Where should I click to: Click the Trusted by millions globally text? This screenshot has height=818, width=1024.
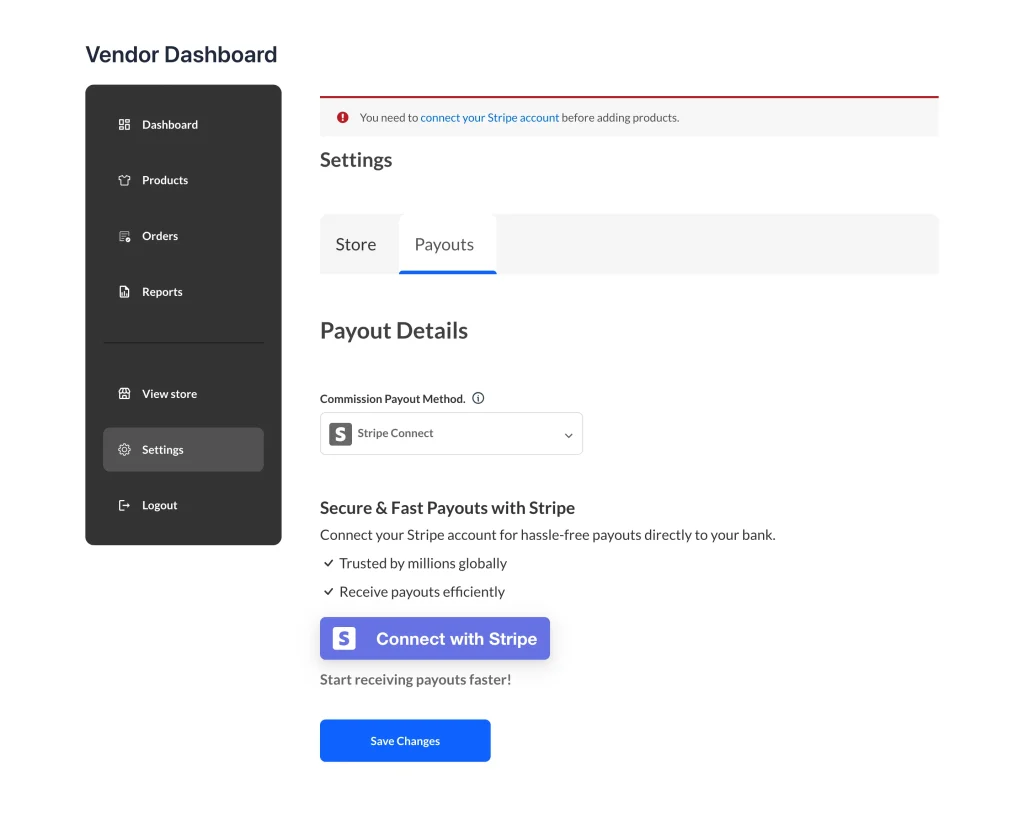pos(423,563)
